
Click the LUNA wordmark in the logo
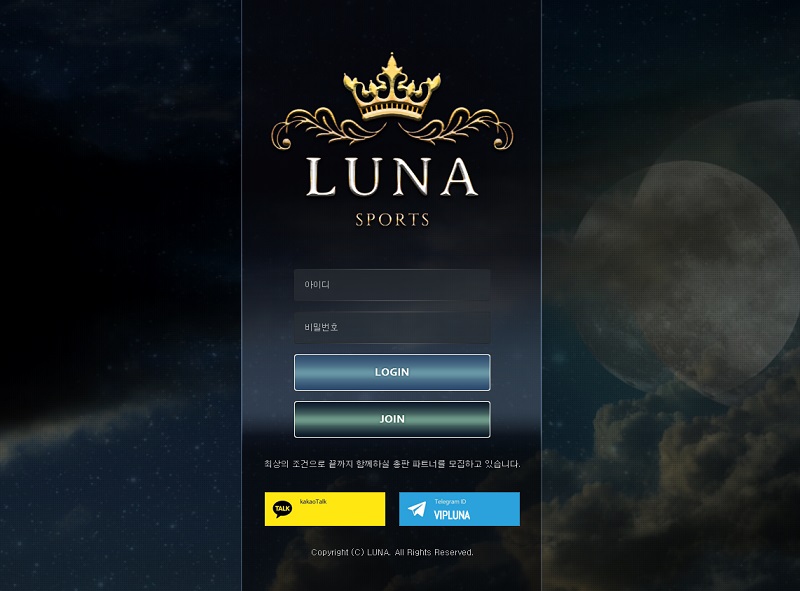(392, 177)
